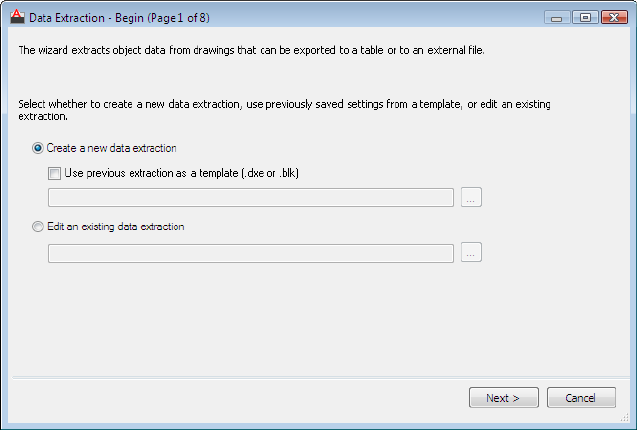Go to the next wizard page

click(x=503, y=398)
